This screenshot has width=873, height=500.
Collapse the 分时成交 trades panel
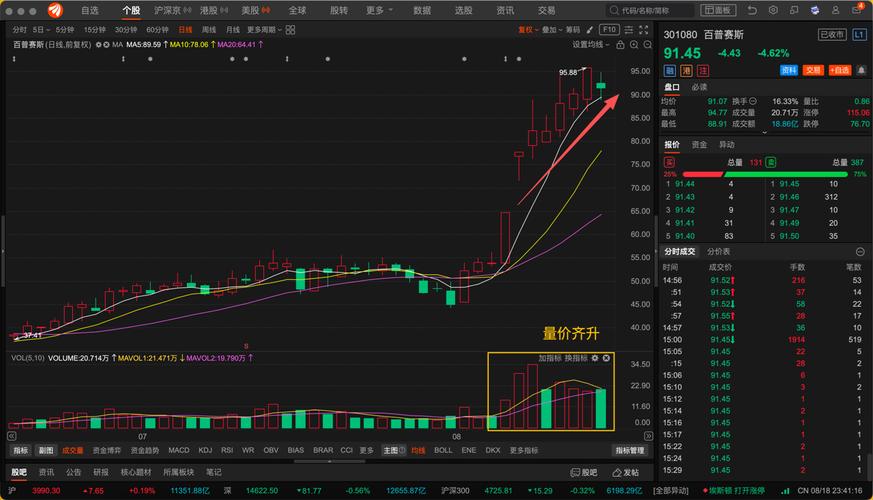(860, 252)
